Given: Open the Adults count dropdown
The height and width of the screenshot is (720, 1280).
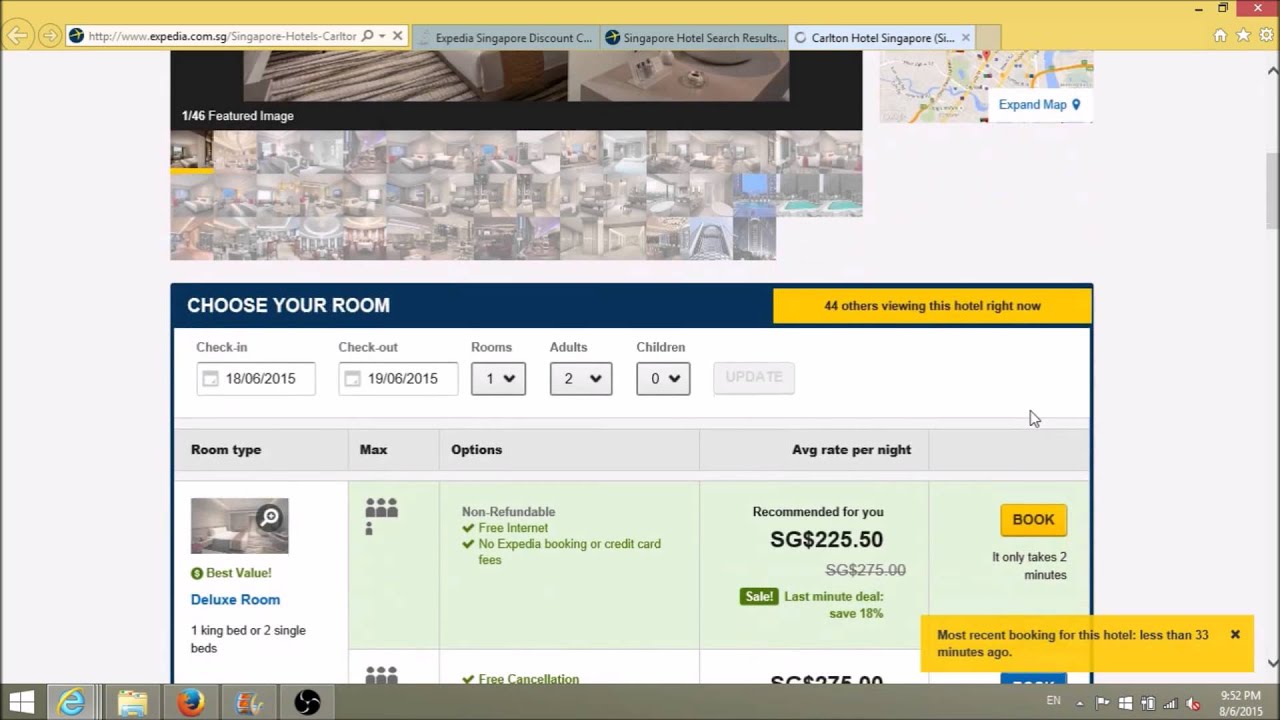Looking at the screenshot, I should pyautogui.click(x=581, y=379).
